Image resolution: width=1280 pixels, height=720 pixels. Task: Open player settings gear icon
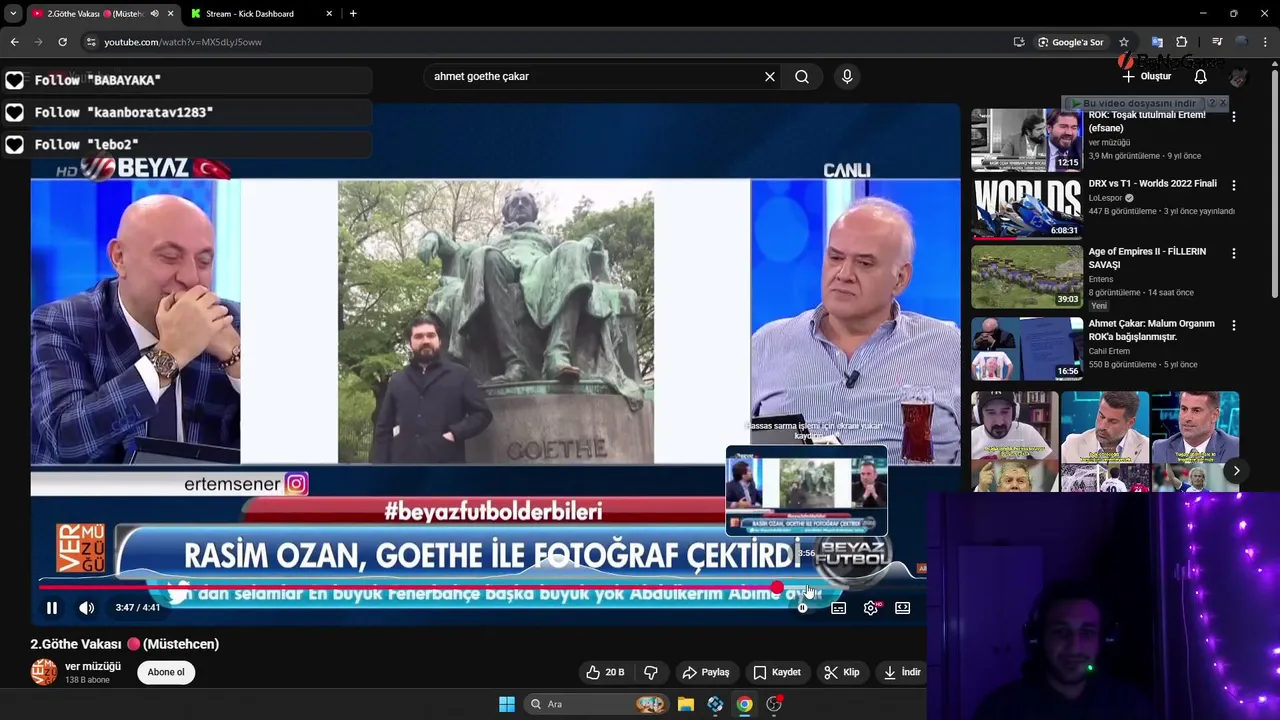[871, 607]
